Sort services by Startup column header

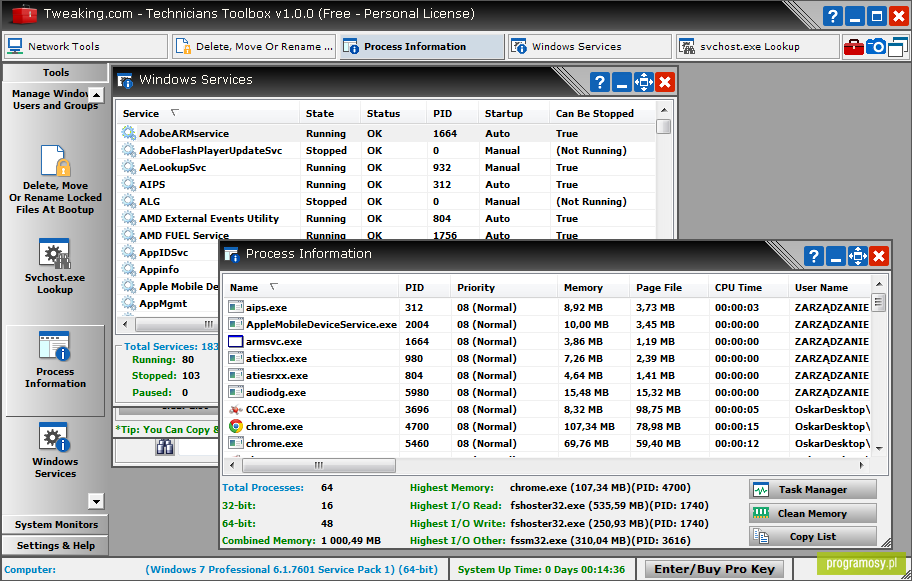tap(514, 113)
